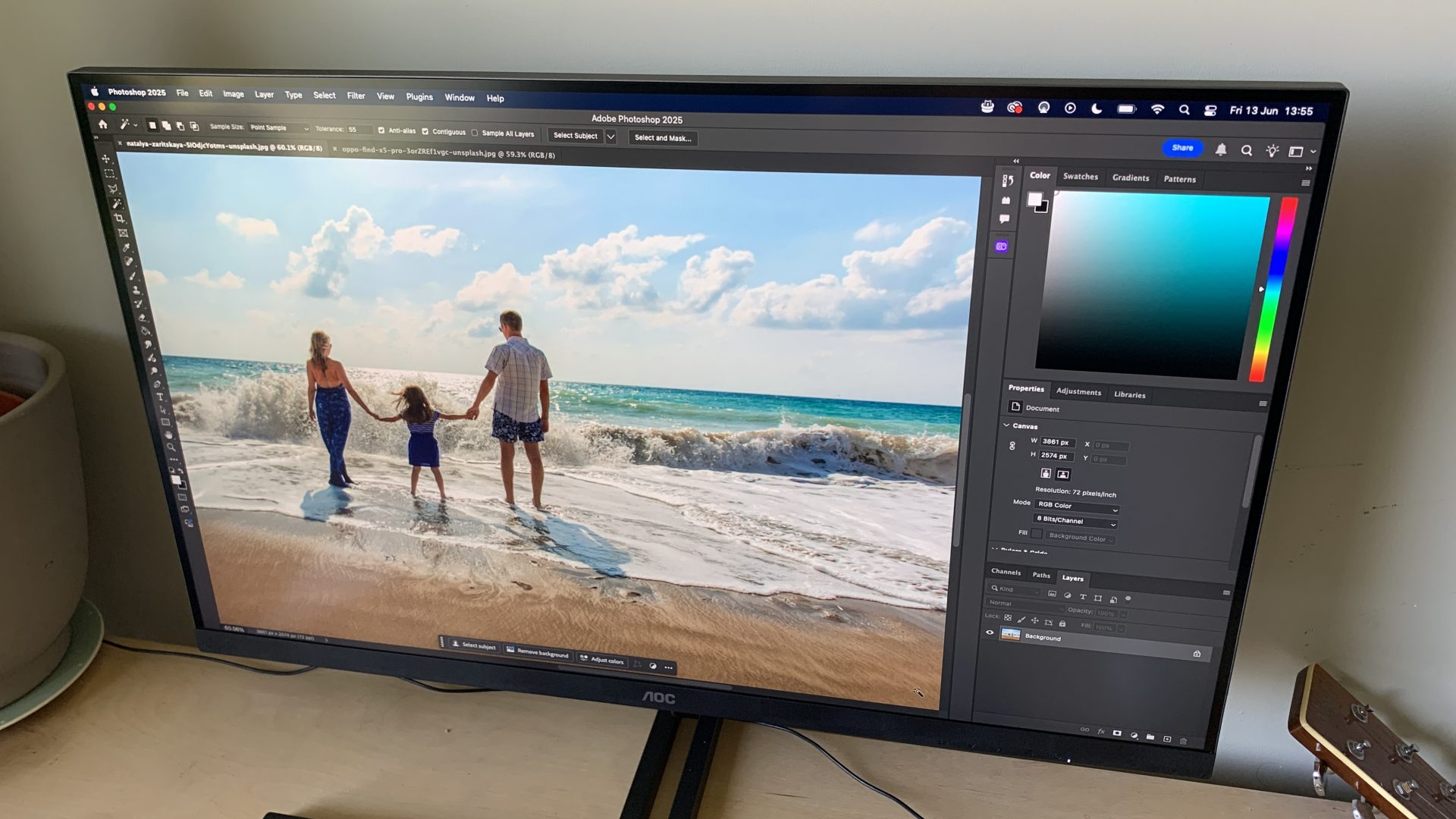Click the Select and Mask button

(x=664, y=138)
